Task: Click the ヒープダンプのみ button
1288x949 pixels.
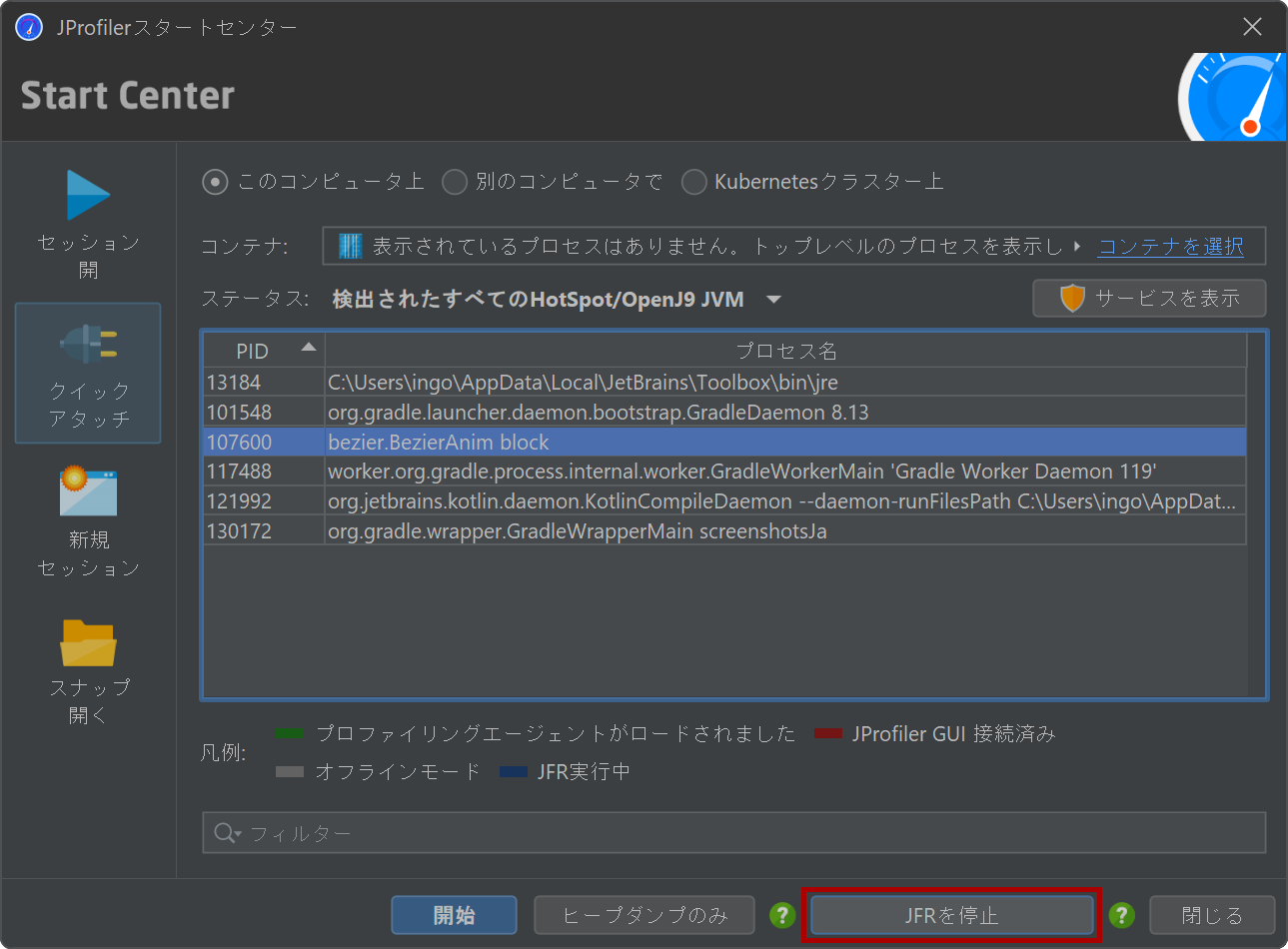Action: (x=644, y=915)
